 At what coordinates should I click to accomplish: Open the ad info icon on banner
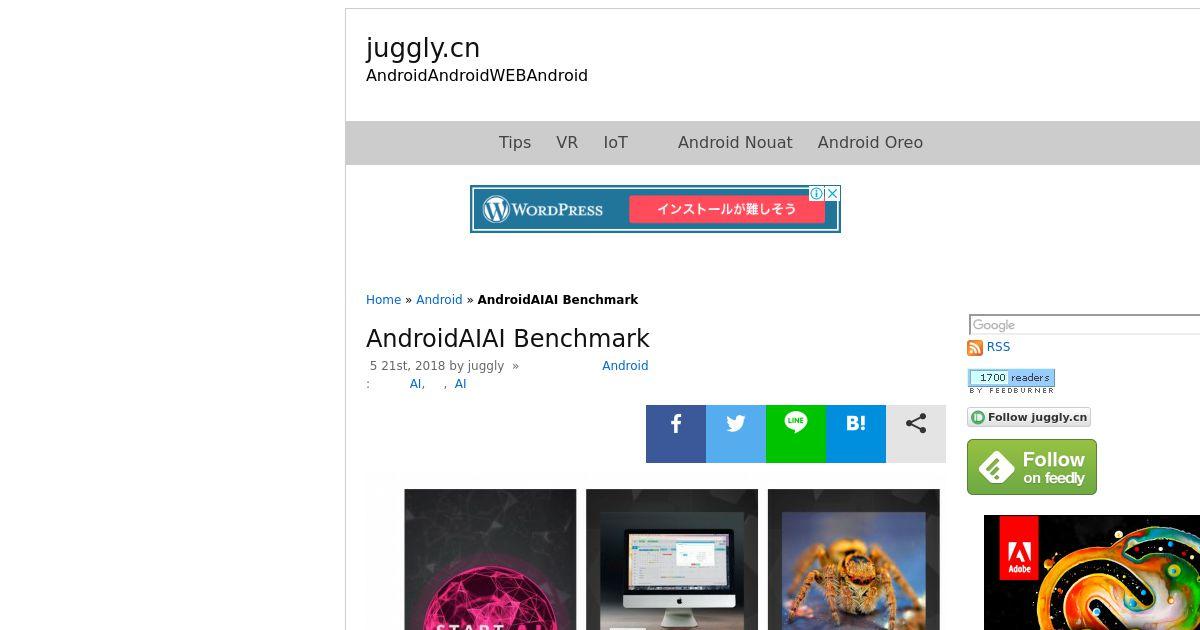coord(817,194)
